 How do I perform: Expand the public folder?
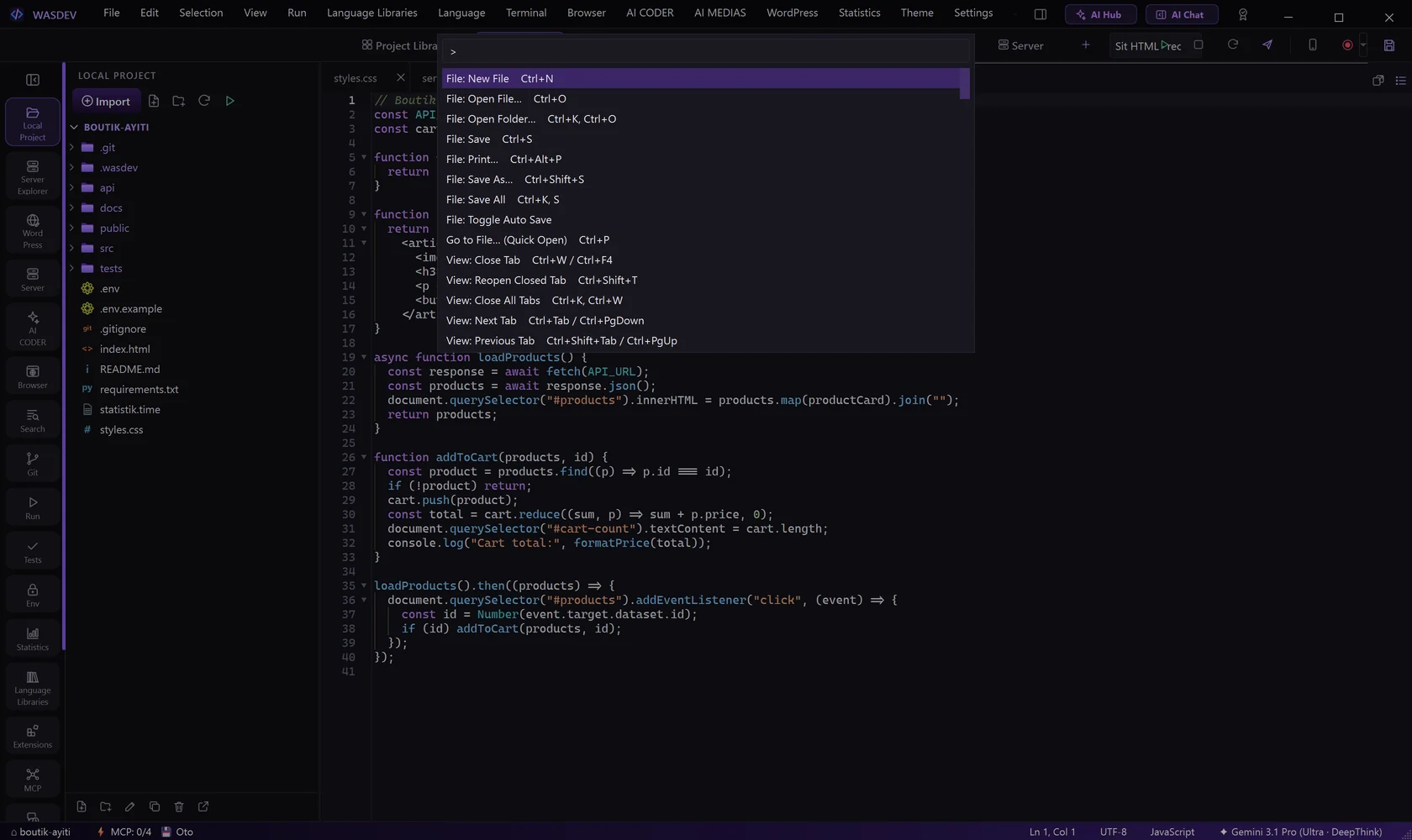pyautogui.click(x=71, y=228)
